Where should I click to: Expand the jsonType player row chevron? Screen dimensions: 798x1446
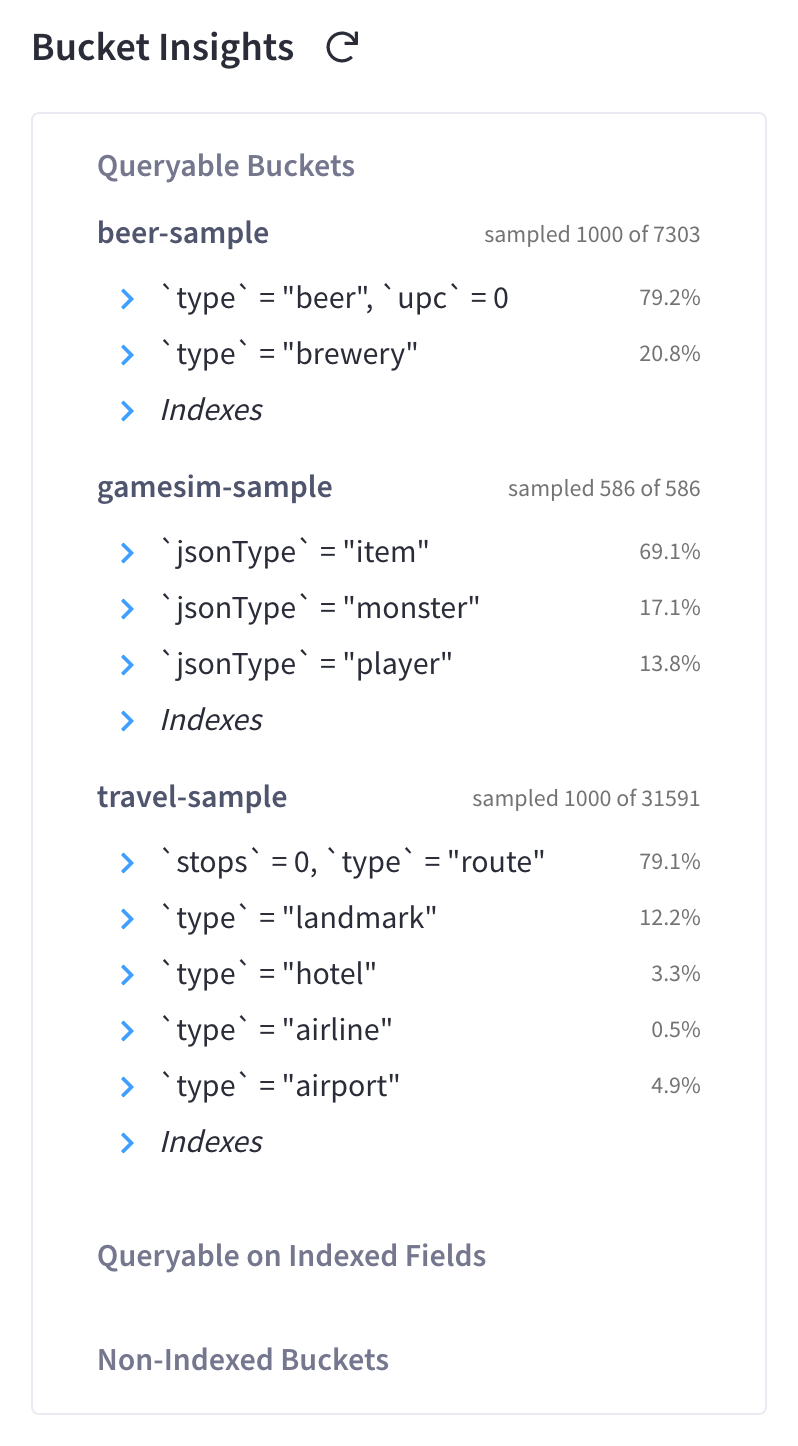[x=127, y=664]
